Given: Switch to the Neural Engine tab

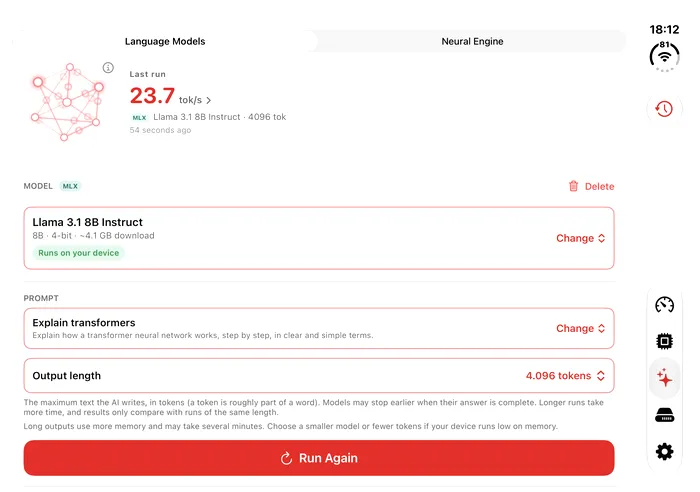Looking at the screenshot, I should [x=472, y=42].
